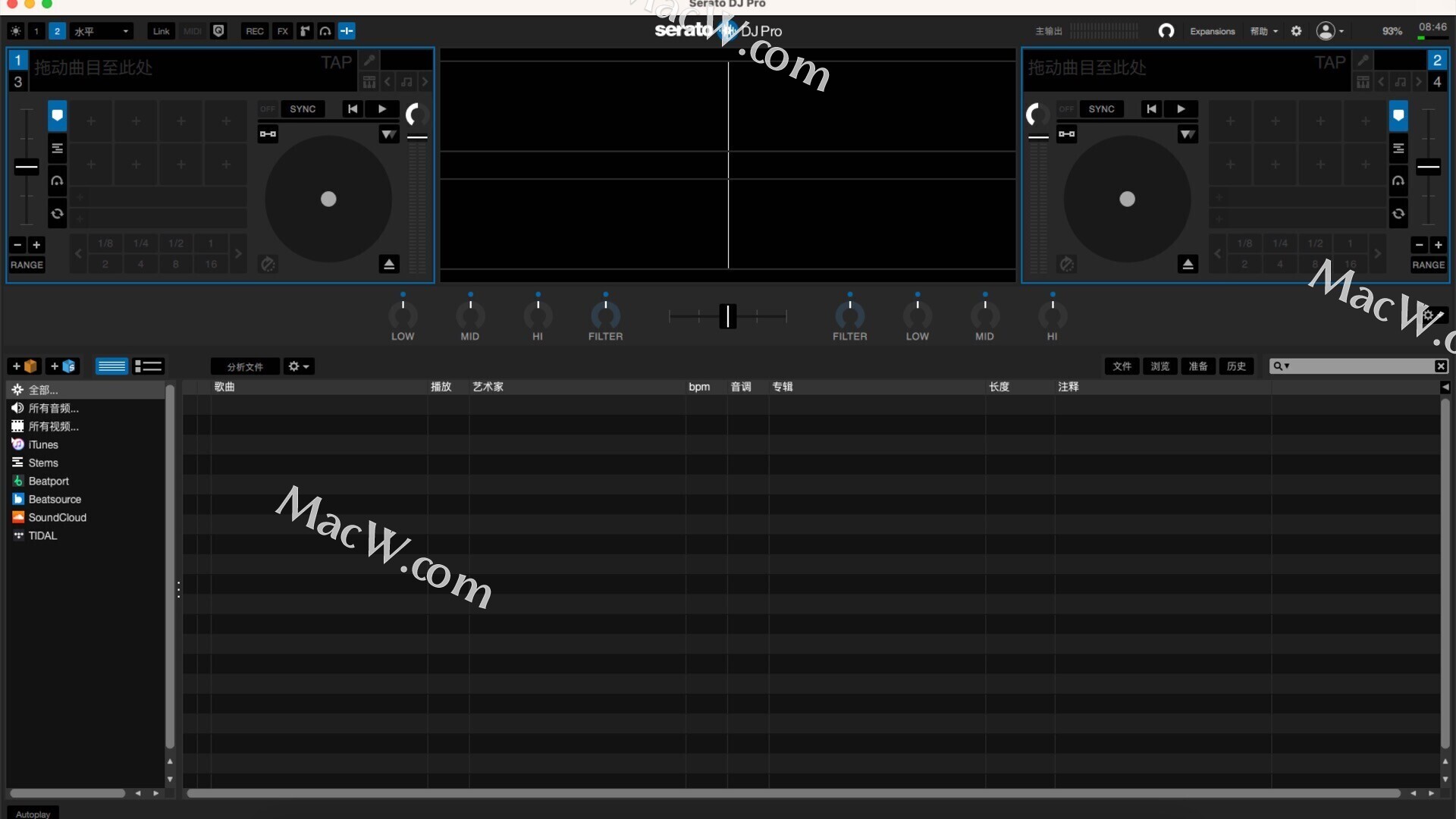This screenshot has height=819, width=1456.
Task: Select left deck headphone cue icon
Action: click(x=57, y=180)
